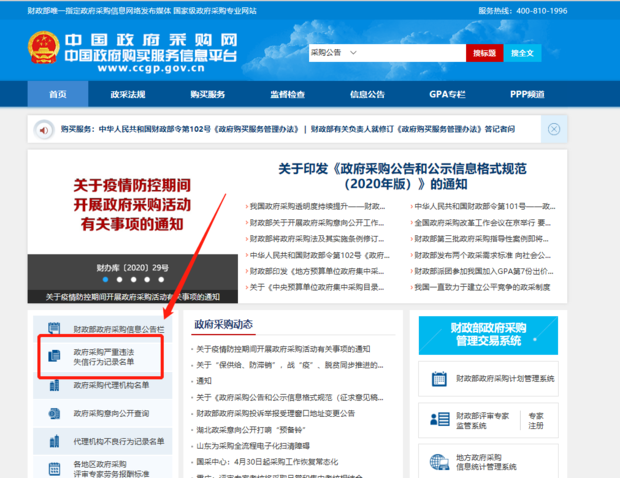620x478 pixels.
Task: Open 财政部政府采购计划管理系统 link
Action: pos(505,379)
